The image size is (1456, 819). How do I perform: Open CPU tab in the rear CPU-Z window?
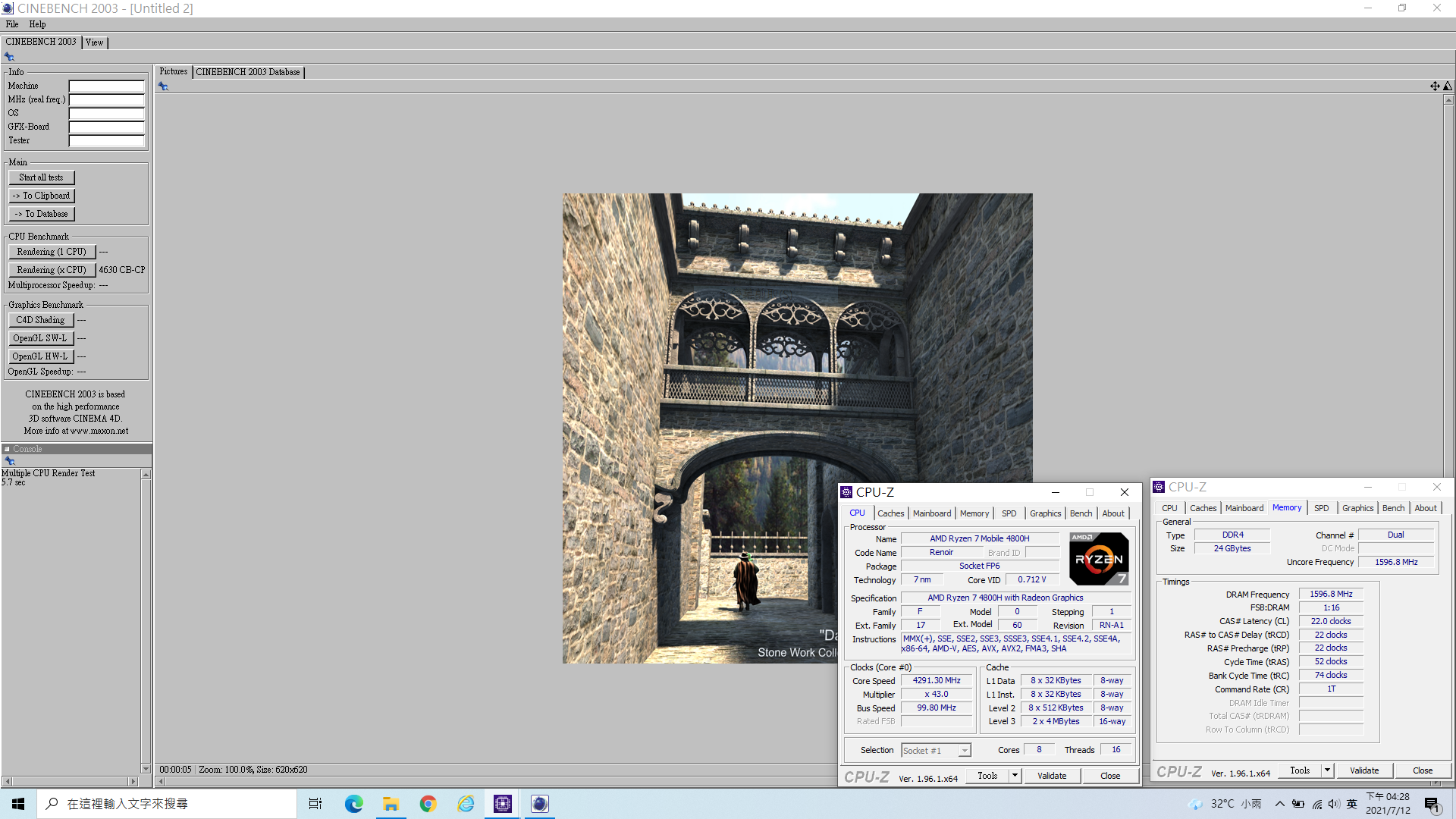(1169, 508)
